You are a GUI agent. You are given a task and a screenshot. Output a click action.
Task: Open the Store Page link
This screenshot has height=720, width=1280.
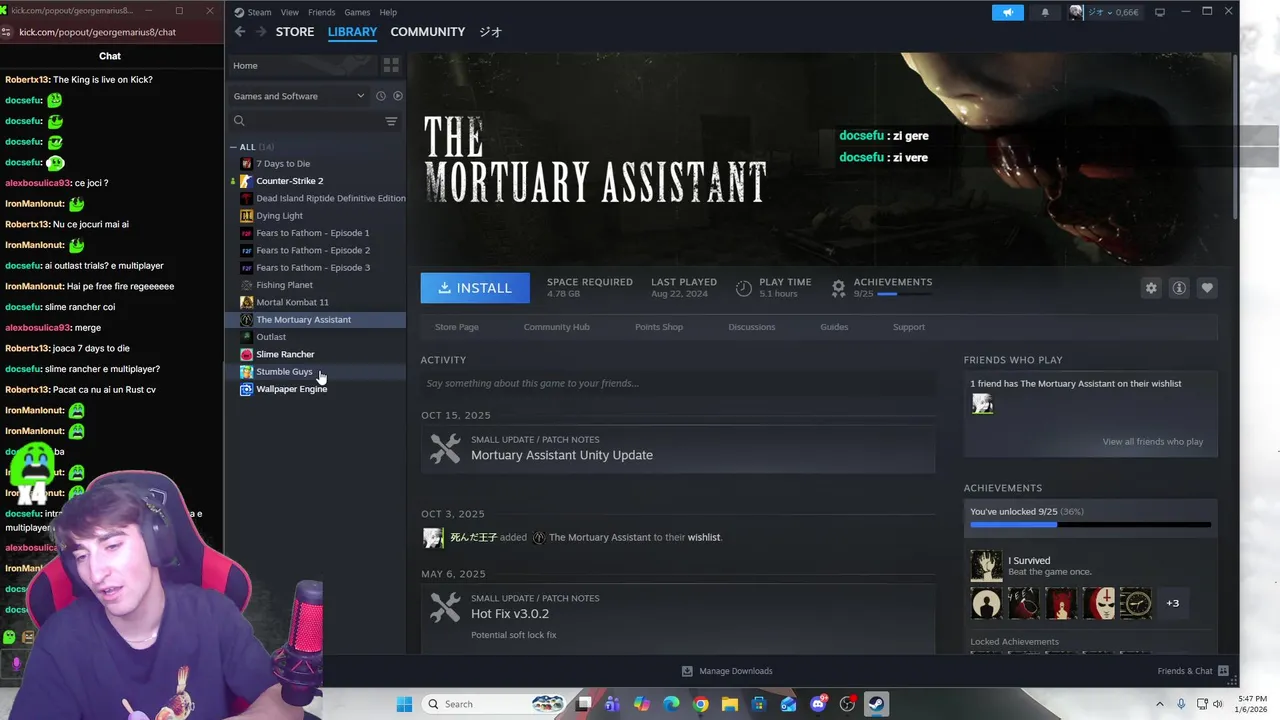pyautogui.click(x=457, y=327)
